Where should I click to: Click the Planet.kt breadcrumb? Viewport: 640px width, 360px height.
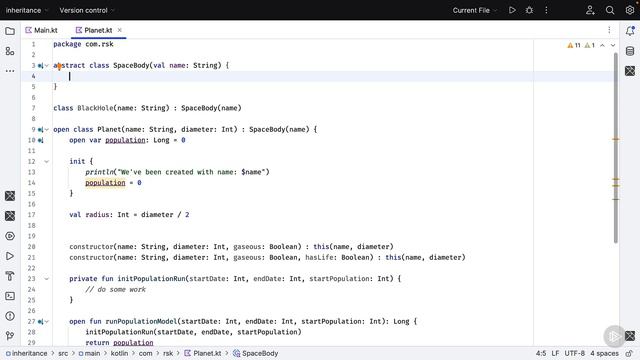pos(203,353)
